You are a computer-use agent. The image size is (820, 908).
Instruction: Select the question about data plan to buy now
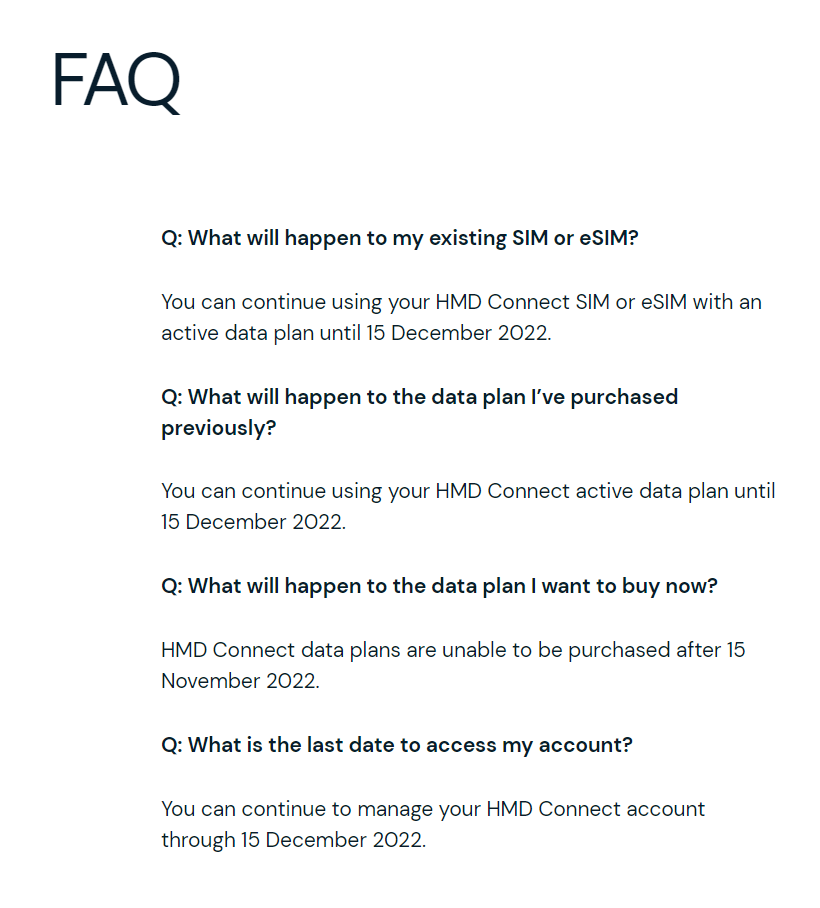440,586
